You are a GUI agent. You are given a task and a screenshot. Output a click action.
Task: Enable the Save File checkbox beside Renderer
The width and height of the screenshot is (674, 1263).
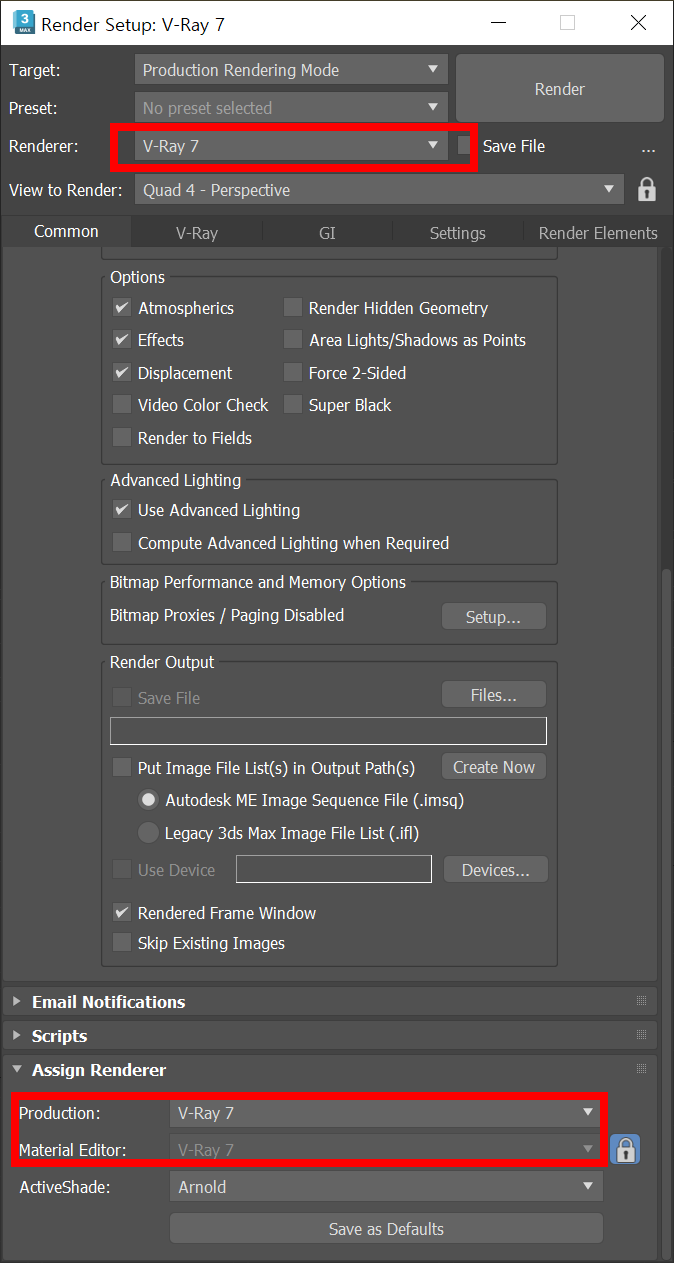pyautogui.click(x=464, y=146)
